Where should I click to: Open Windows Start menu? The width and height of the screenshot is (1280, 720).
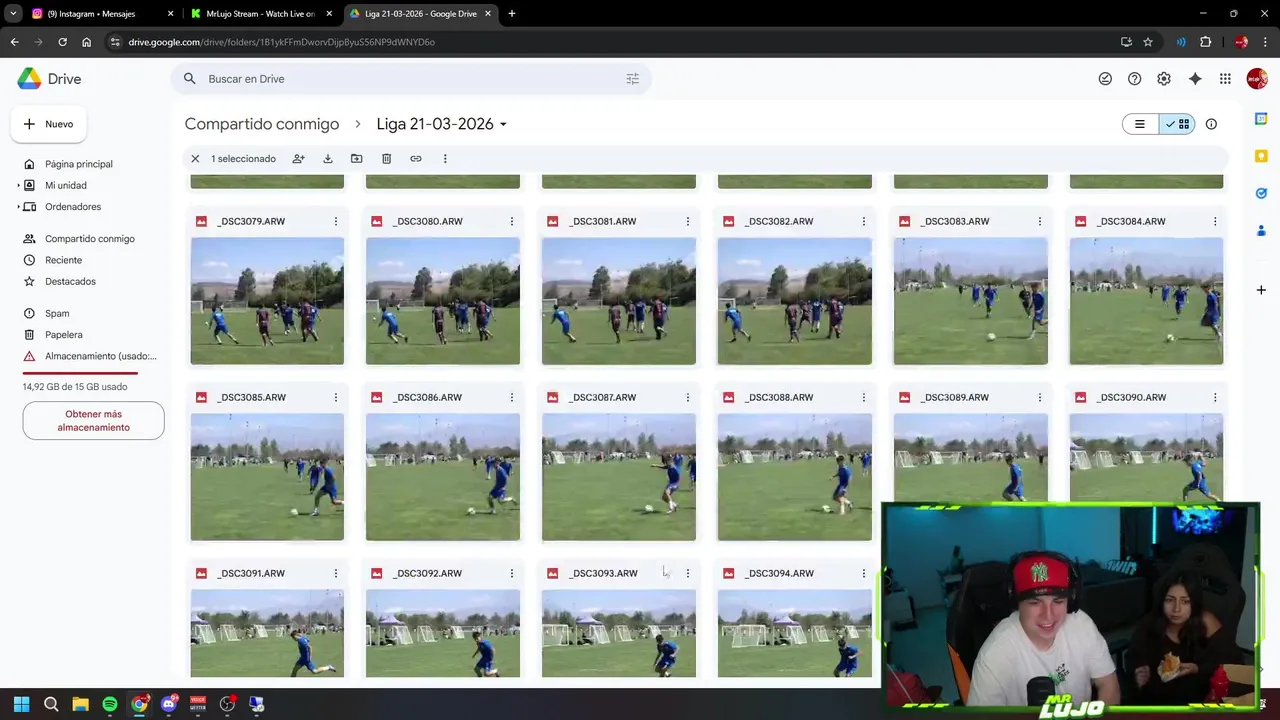tap(21, 704)
